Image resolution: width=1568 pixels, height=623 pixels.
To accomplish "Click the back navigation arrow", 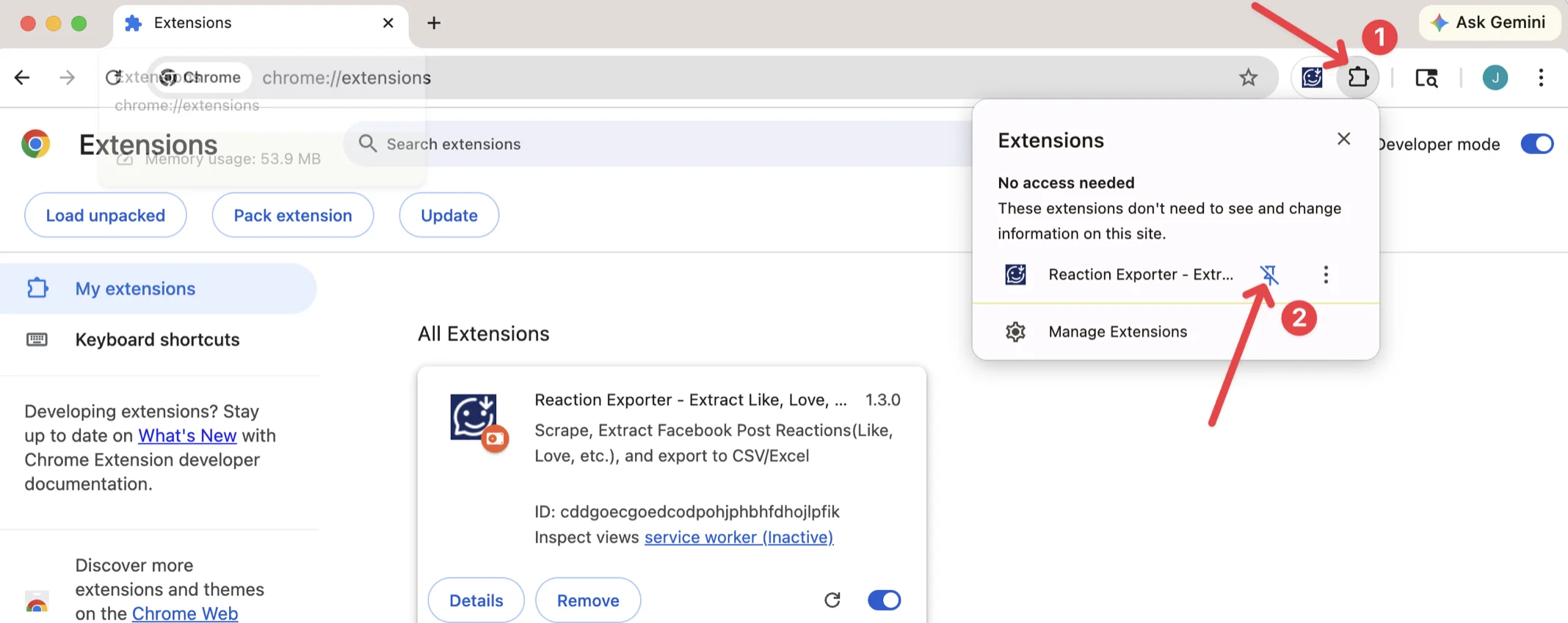I will (x=23, y=77).
